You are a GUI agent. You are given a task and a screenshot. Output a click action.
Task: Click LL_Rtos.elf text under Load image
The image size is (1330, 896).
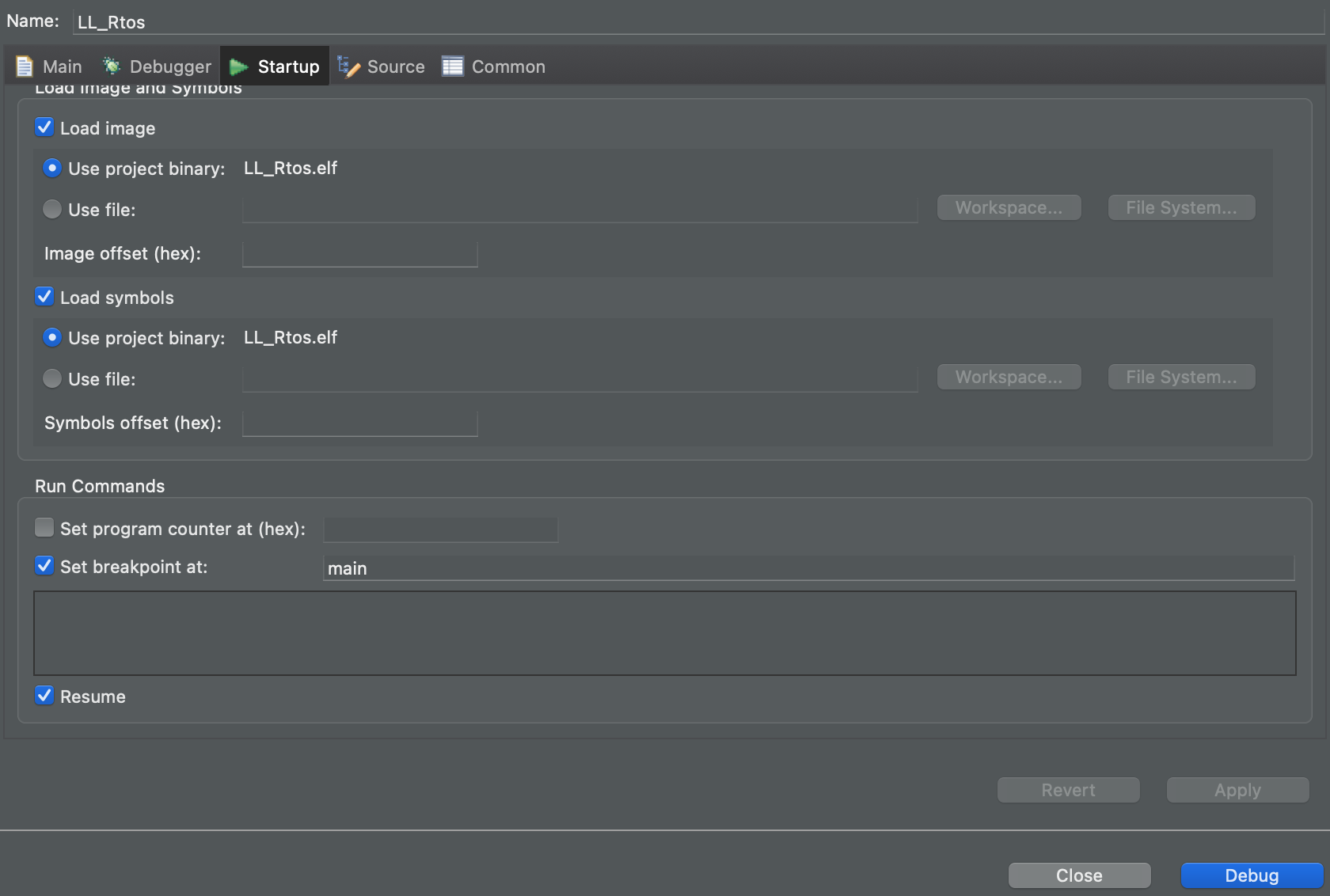(x=291, y=168)
